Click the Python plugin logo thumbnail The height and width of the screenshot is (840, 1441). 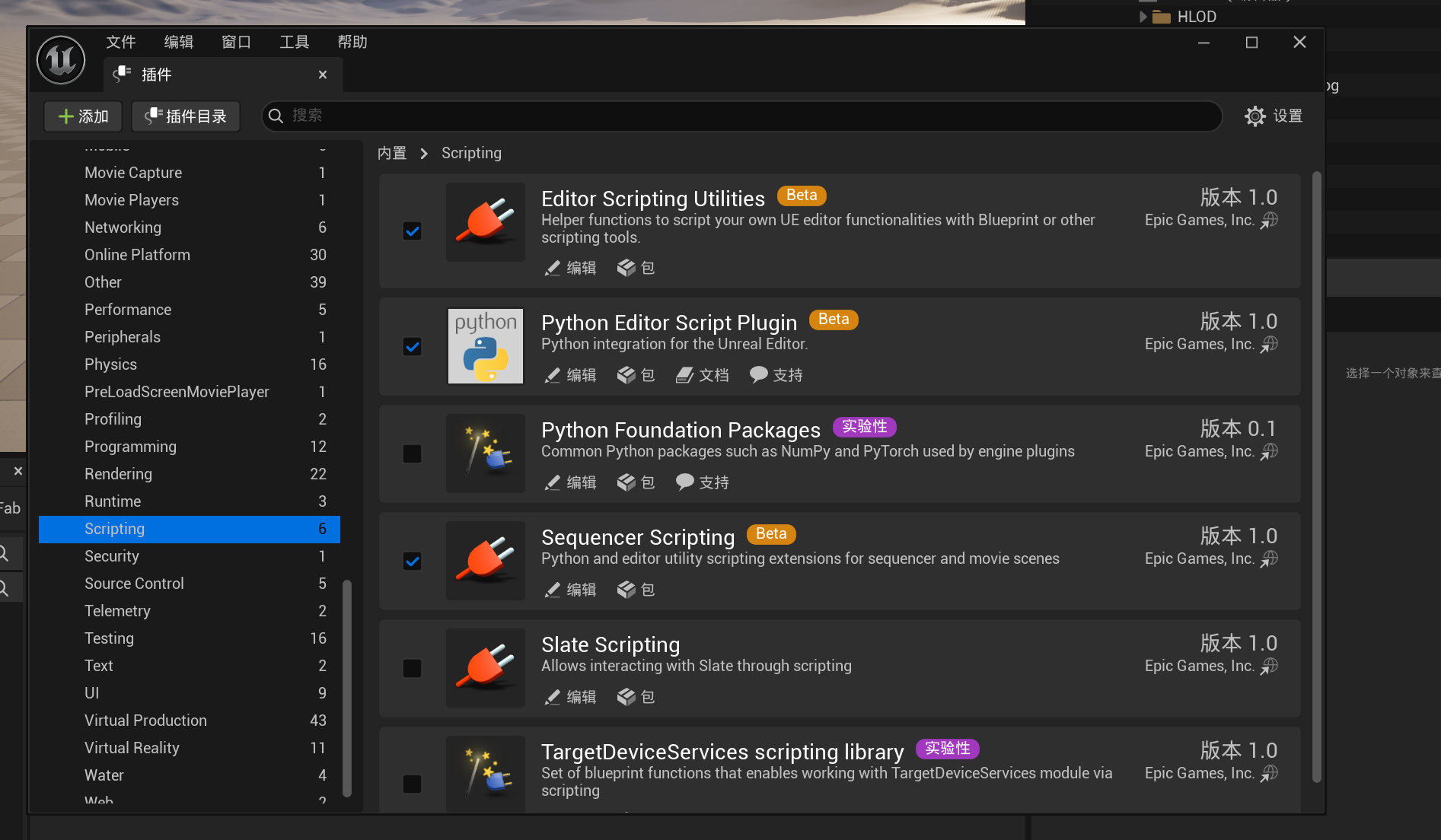coord(486,346)
